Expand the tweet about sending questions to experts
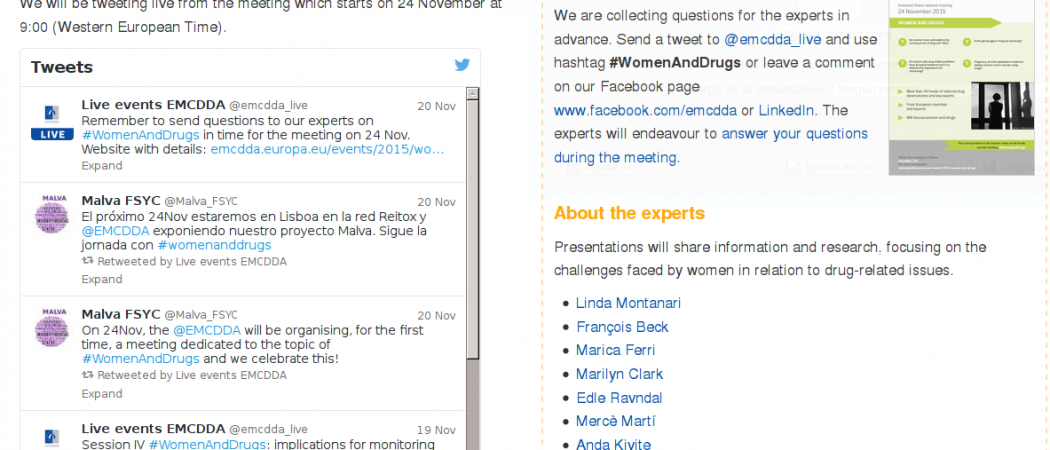This screenshot has width=1050, height=450. 102,165
